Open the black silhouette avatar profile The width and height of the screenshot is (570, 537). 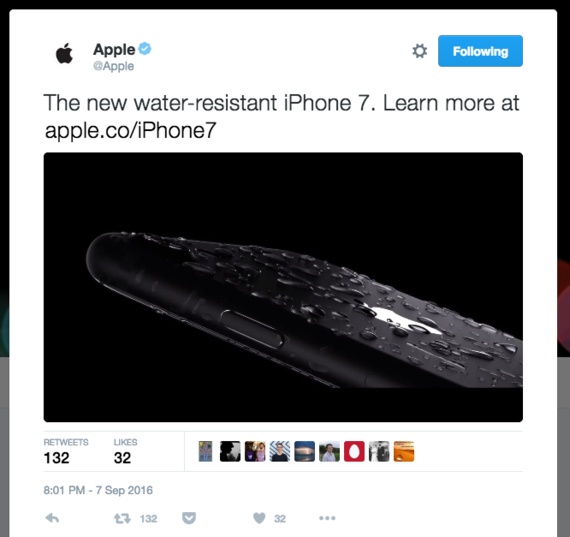230,452
